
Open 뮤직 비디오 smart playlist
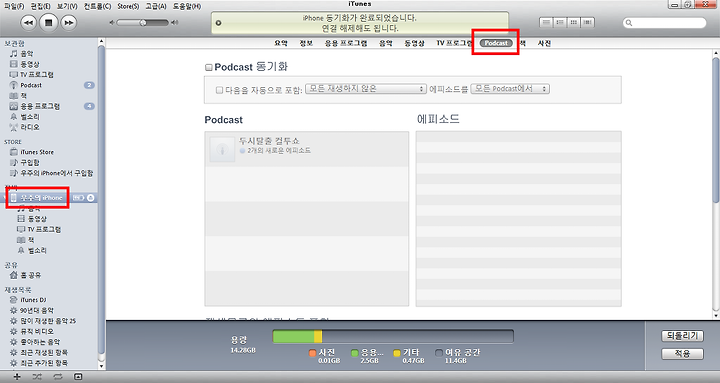click(x=37, y=332)
